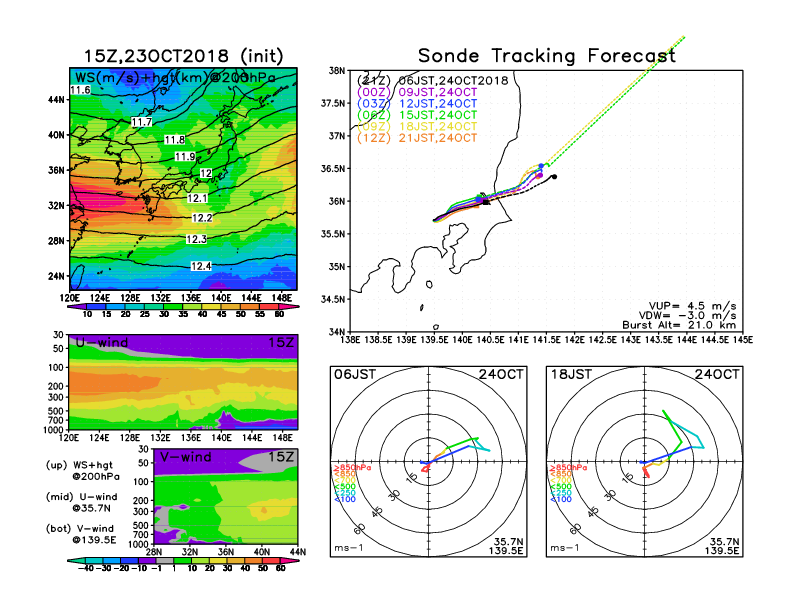Click the blue landing point marker on the track
792x612 pixels.
pos(541,166)
